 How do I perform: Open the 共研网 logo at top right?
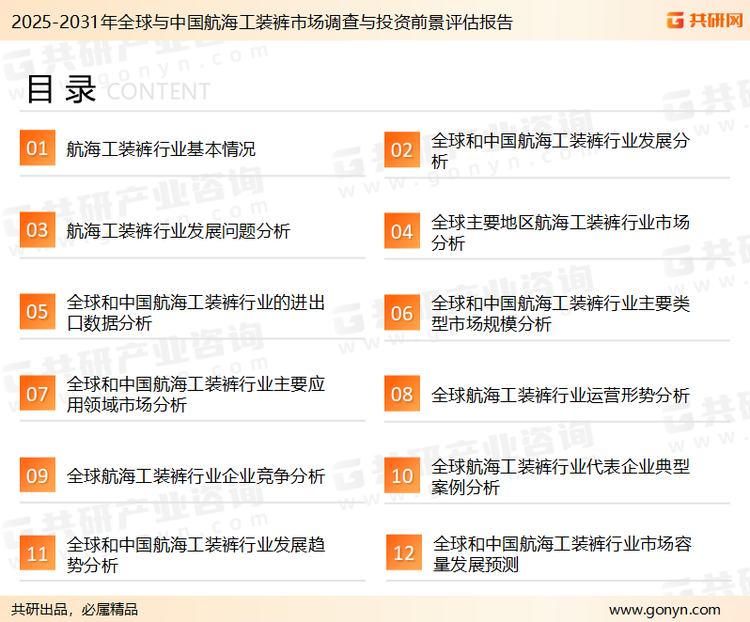click(x=704, y=20)
